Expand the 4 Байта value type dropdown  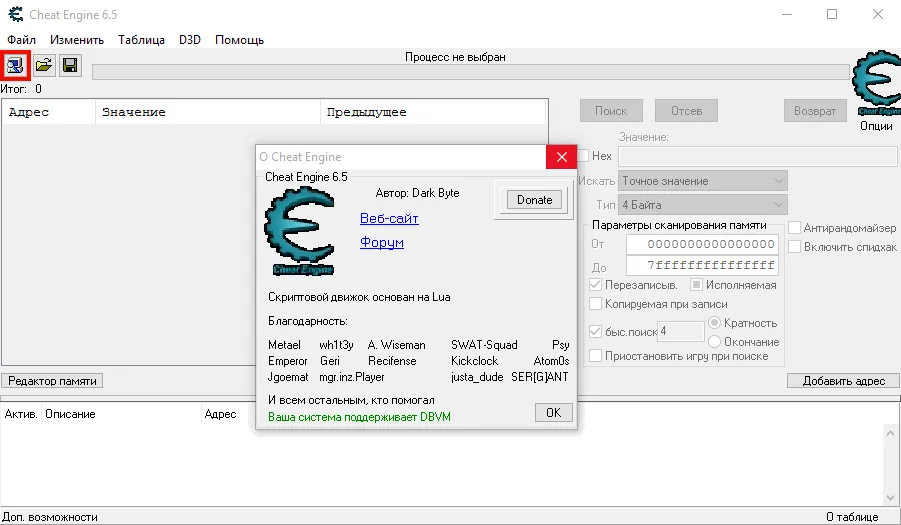pos(702,205)
